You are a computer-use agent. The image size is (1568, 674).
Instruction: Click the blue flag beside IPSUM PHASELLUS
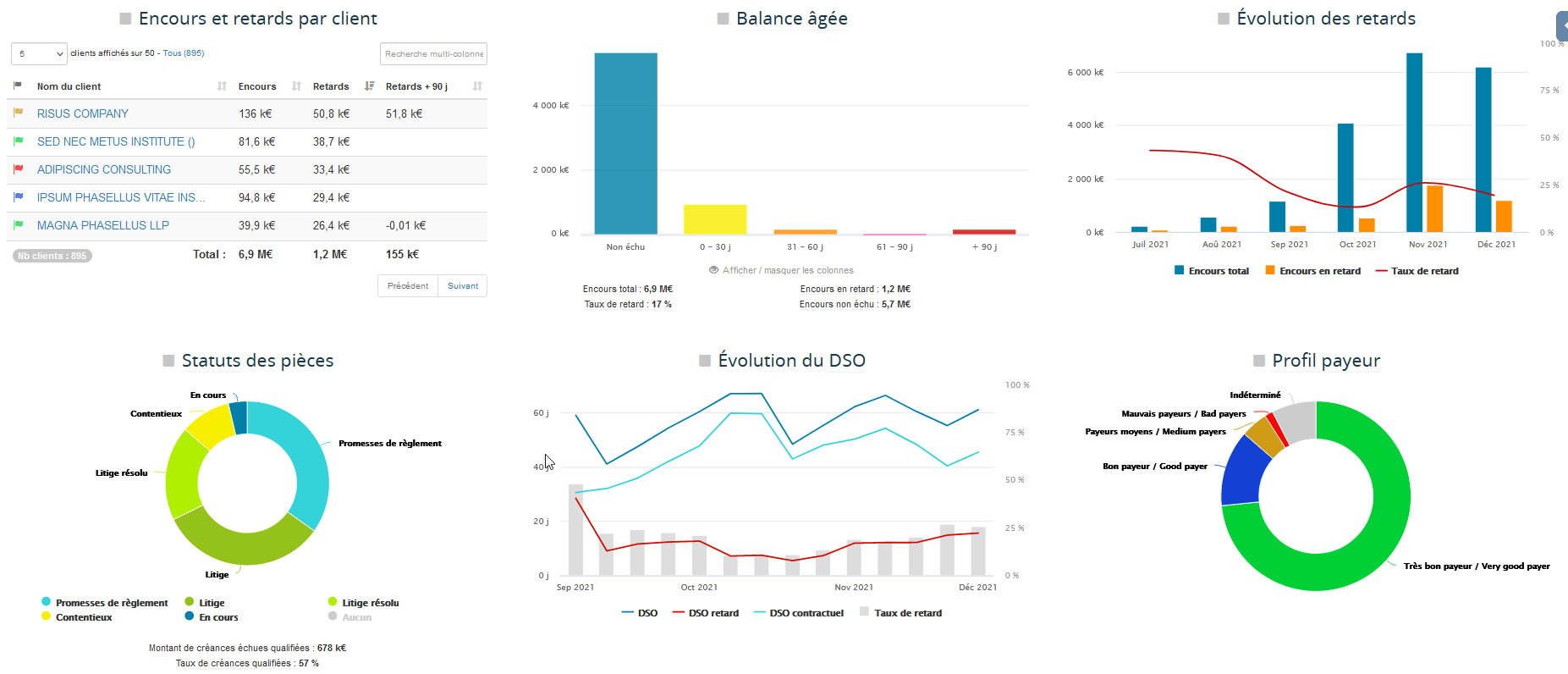pos(18,197)
